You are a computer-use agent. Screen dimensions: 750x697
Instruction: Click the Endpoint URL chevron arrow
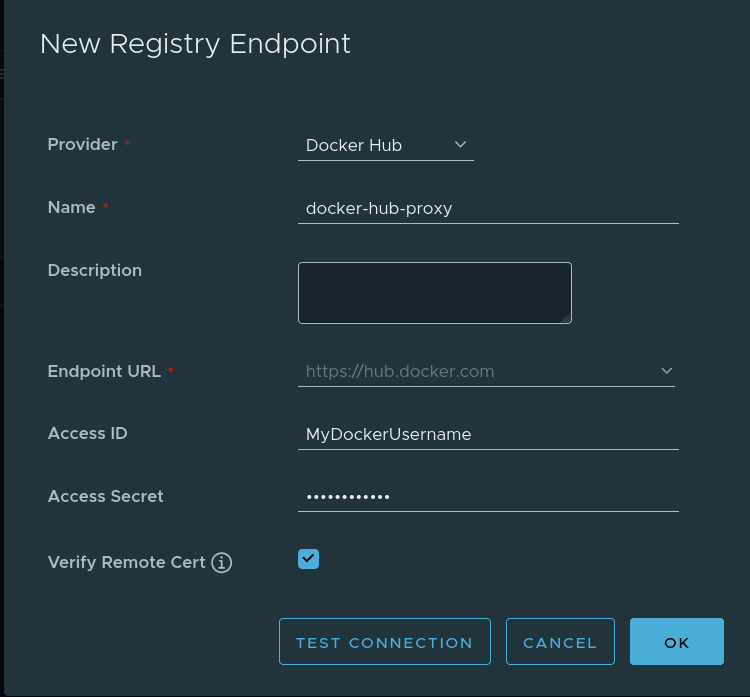[667, 371]
